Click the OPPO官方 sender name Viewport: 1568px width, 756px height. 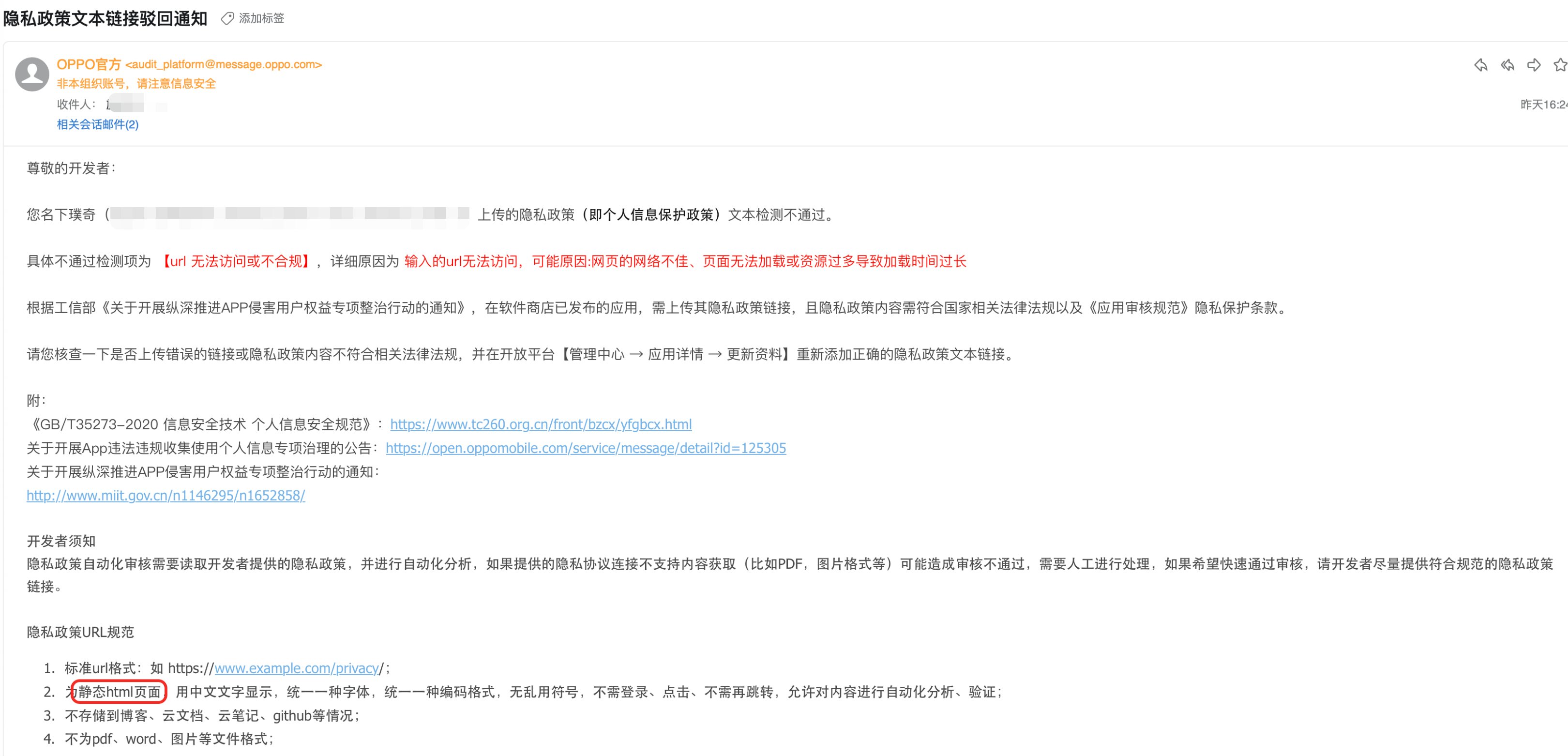(89, 64)
